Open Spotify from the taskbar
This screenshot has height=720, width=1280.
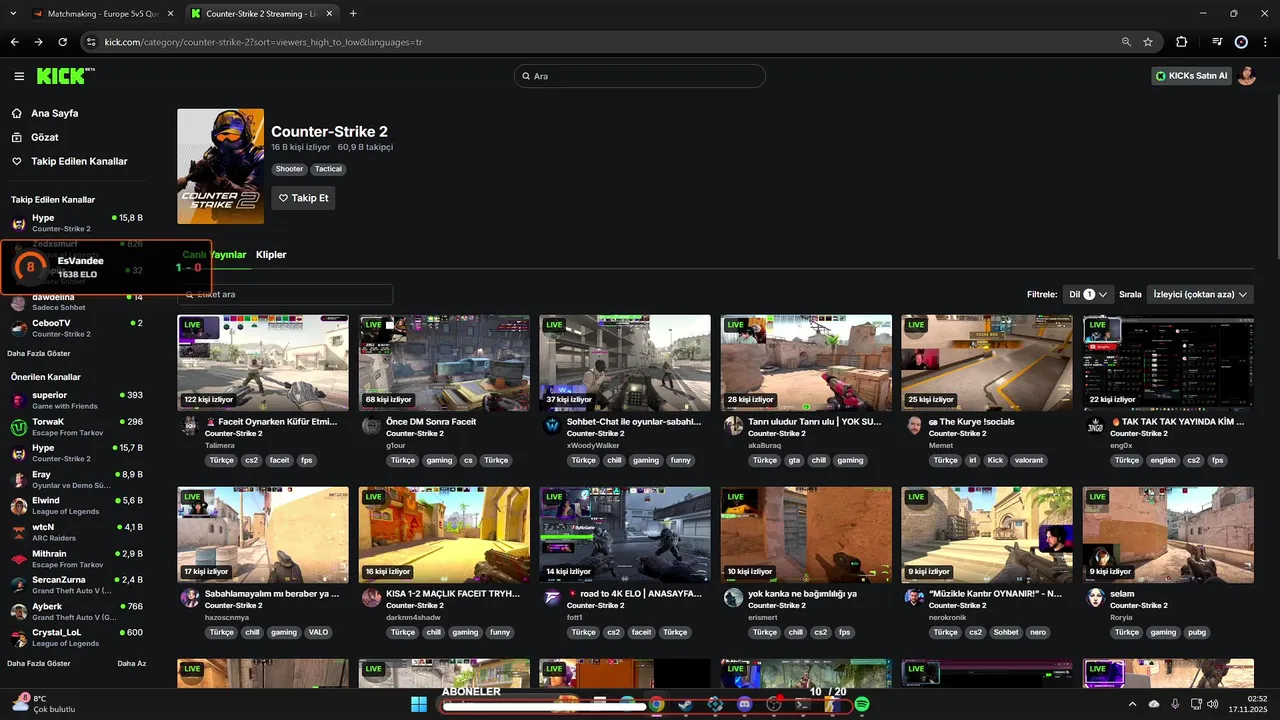pos(862,705)
